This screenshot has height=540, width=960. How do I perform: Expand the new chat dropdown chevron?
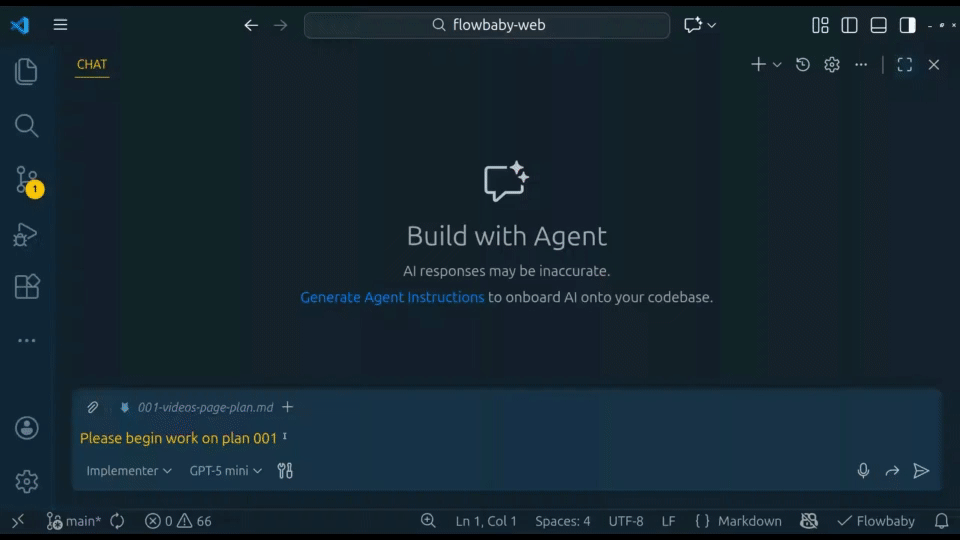coord(777,64)
